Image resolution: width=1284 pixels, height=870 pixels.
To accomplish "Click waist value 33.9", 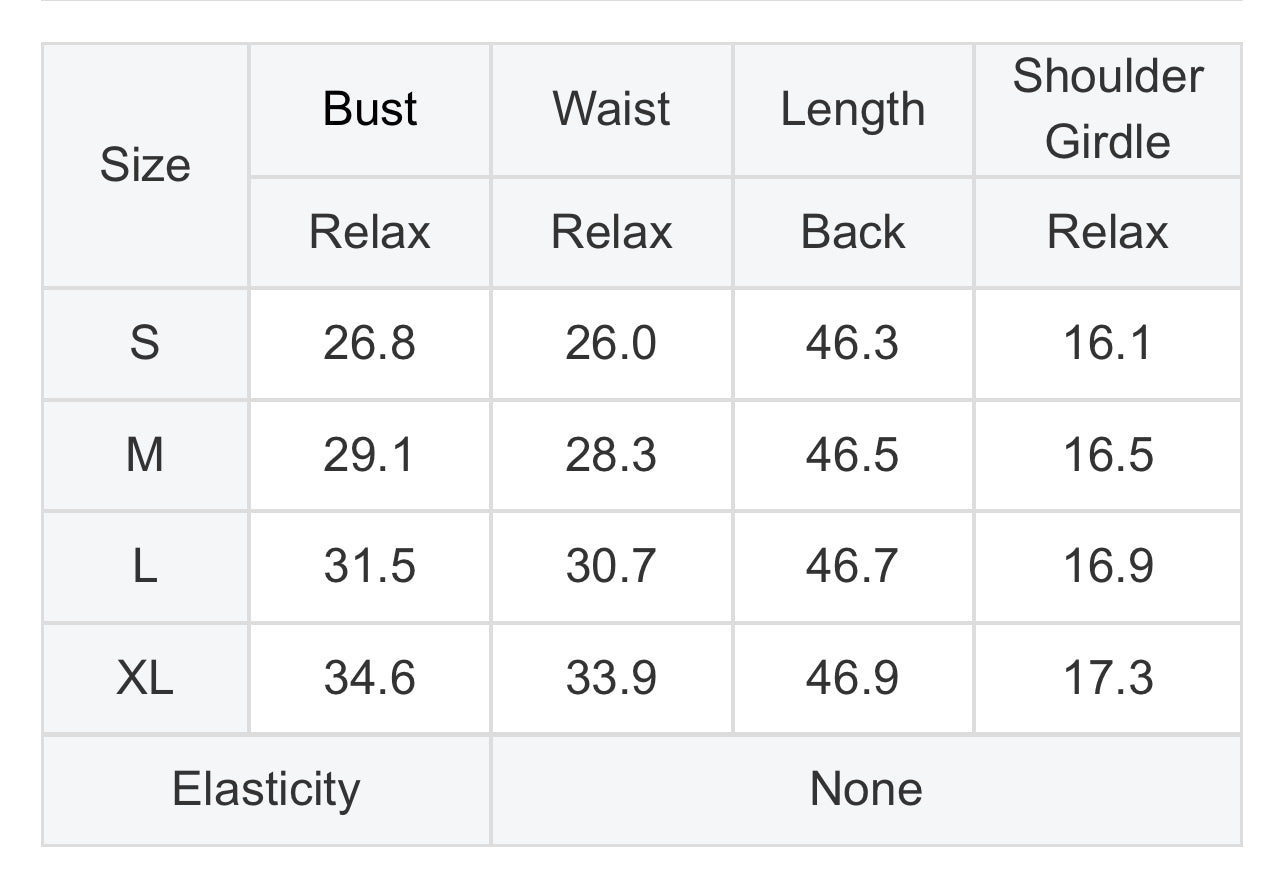I will [611, 678].
